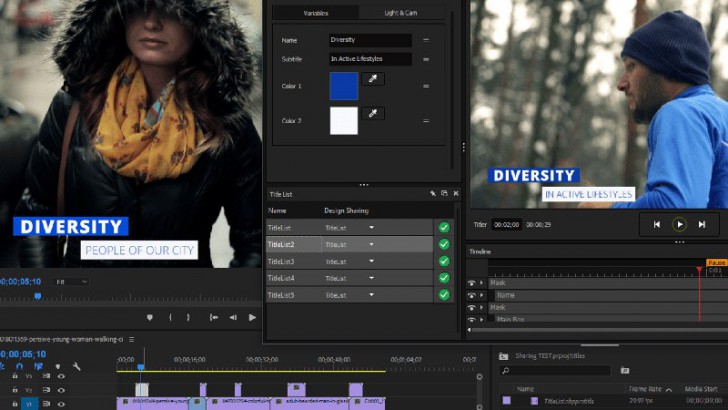The image size is (728, 410).
Task: Click the eyedropper next to Color 1
Action: tap(372, 80)
